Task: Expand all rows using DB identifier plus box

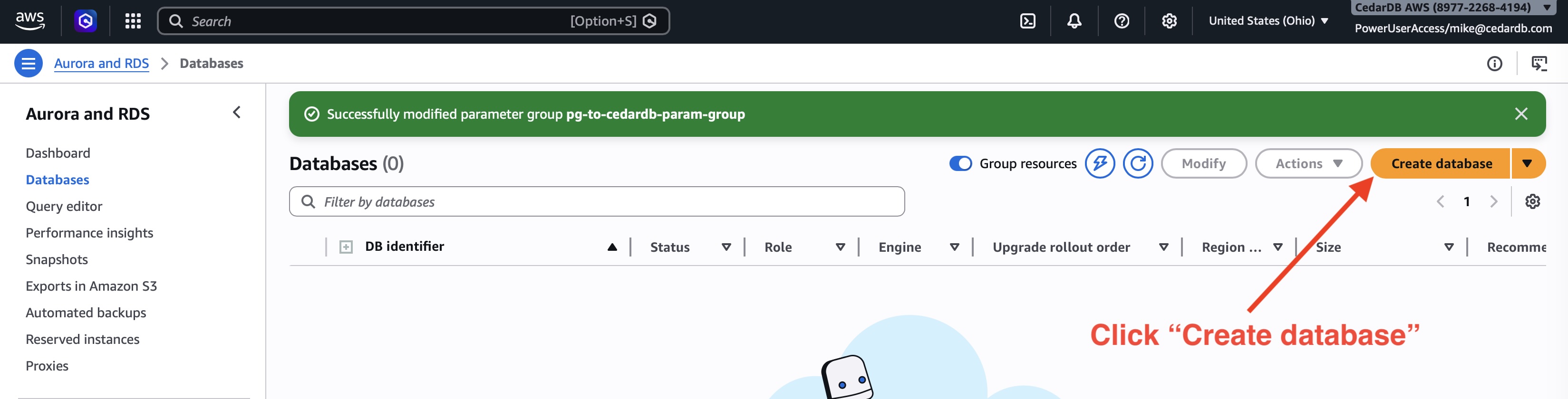Action: pyautogui.click(x=346, y=247)
